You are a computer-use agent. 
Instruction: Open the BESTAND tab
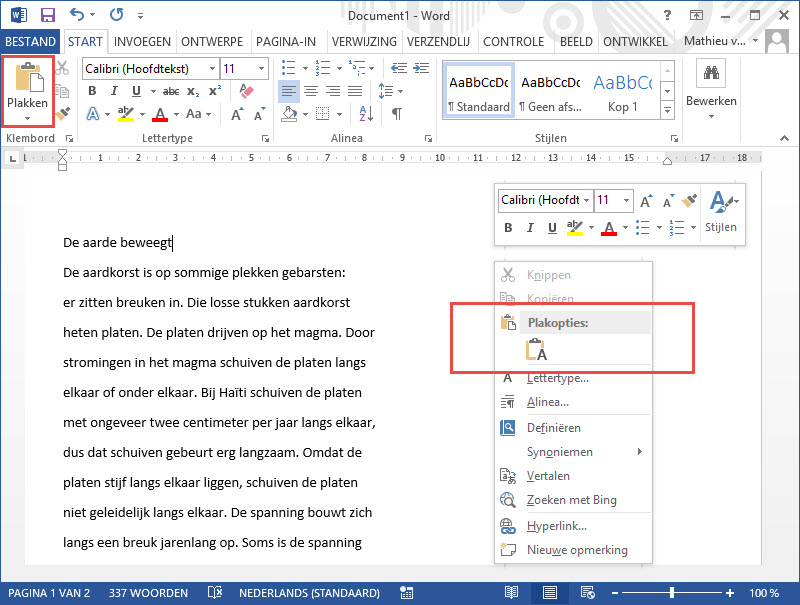[x=31, y=41]
